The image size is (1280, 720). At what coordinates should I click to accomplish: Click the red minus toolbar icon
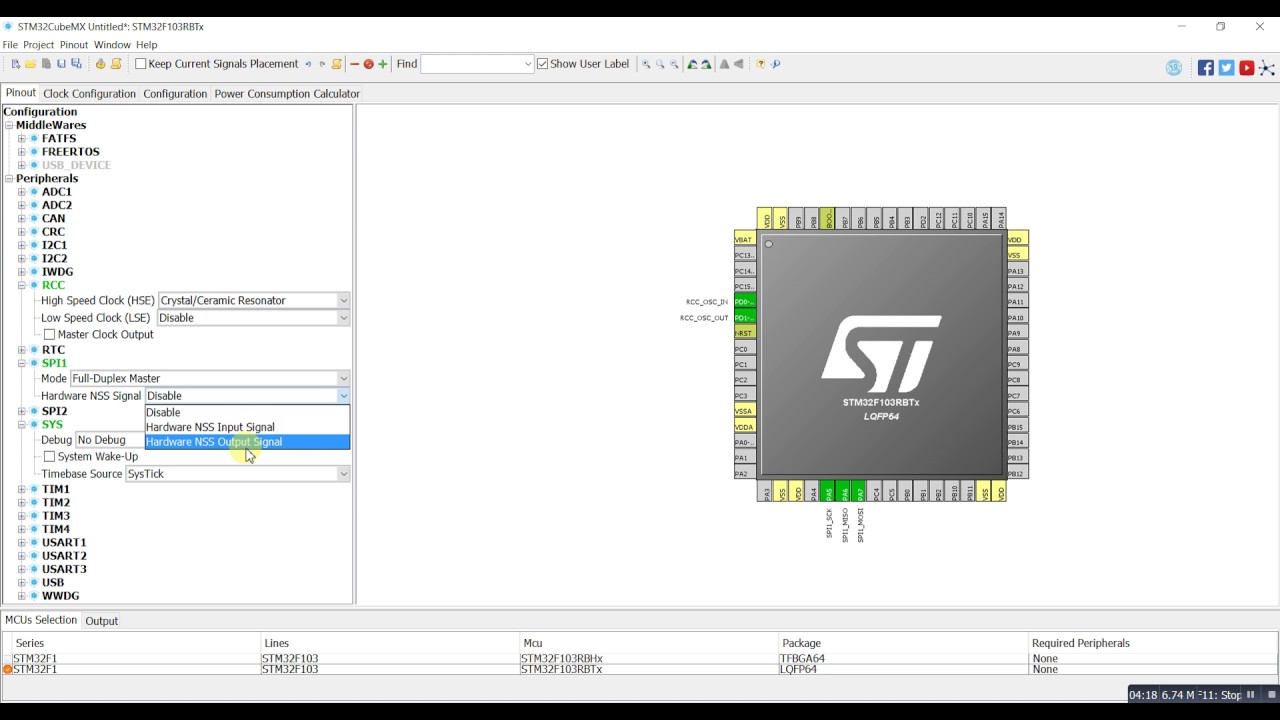point(354,64)
